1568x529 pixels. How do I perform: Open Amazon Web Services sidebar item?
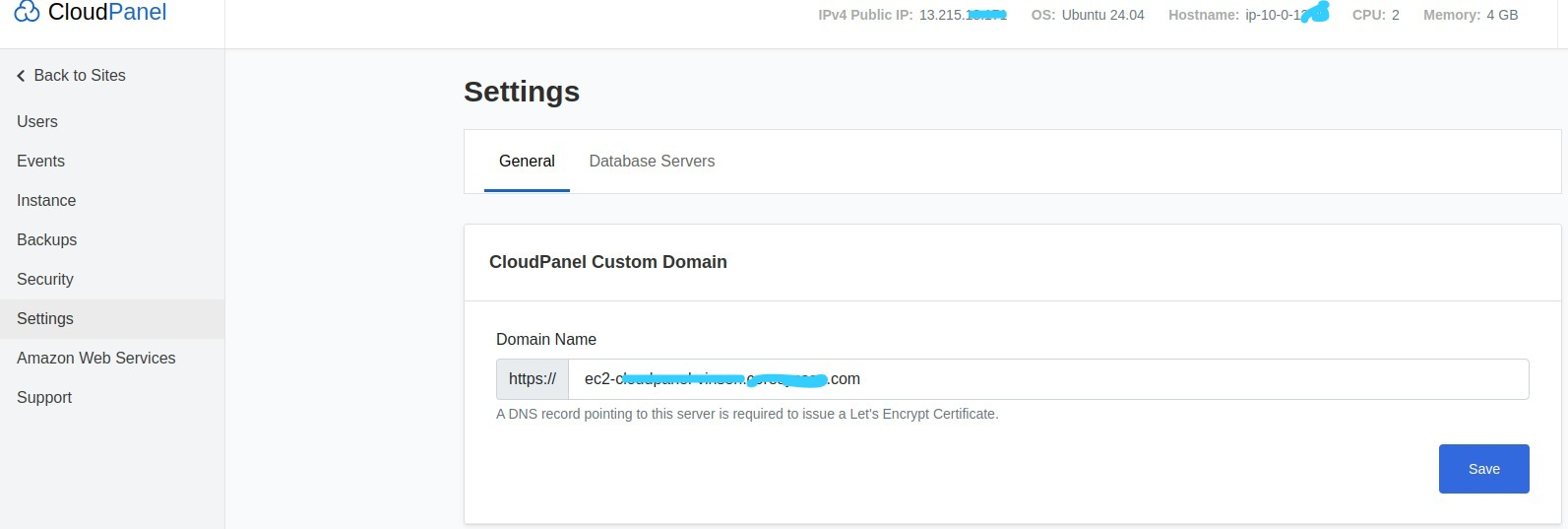coord(96,358)
